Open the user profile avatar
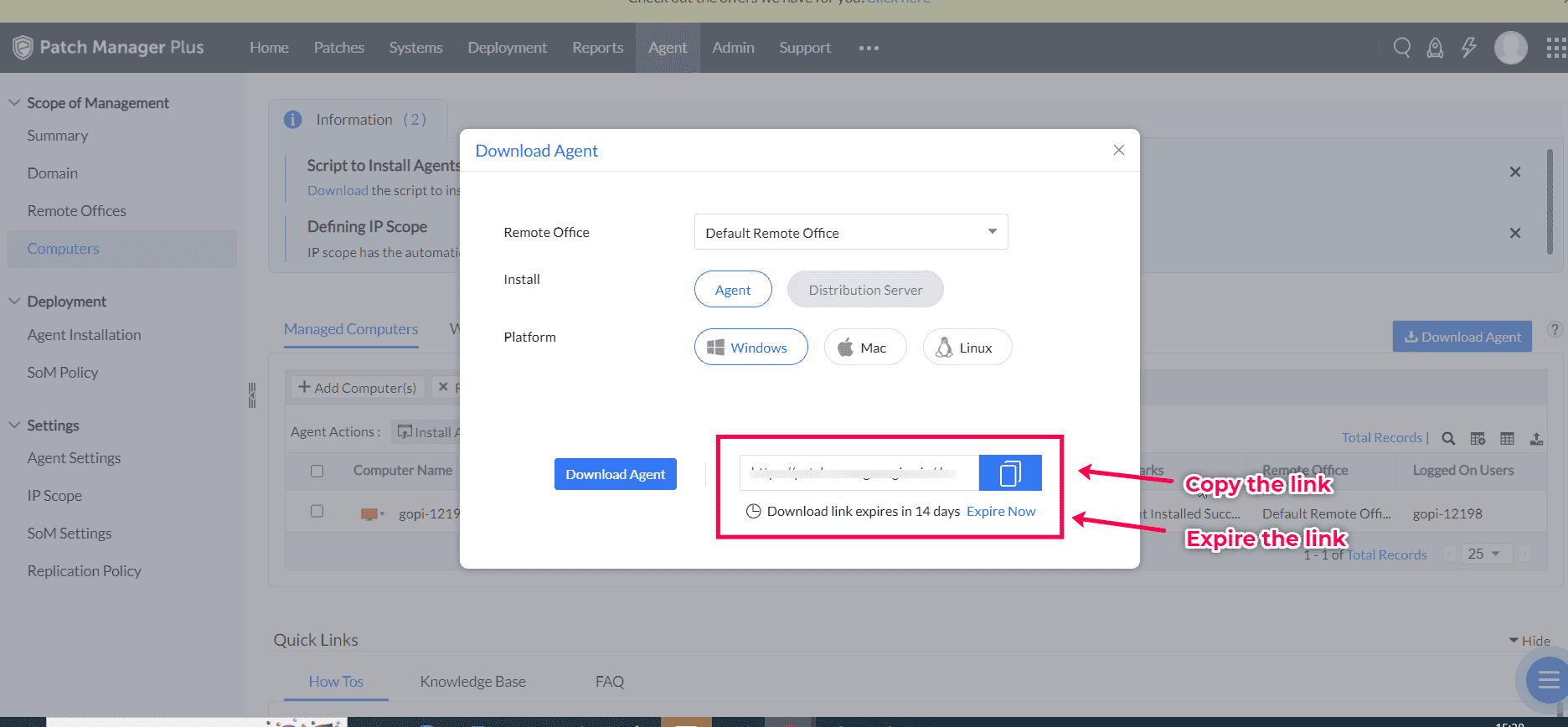Viewport: 1568px width, 727px height. tap(1511, 48)
